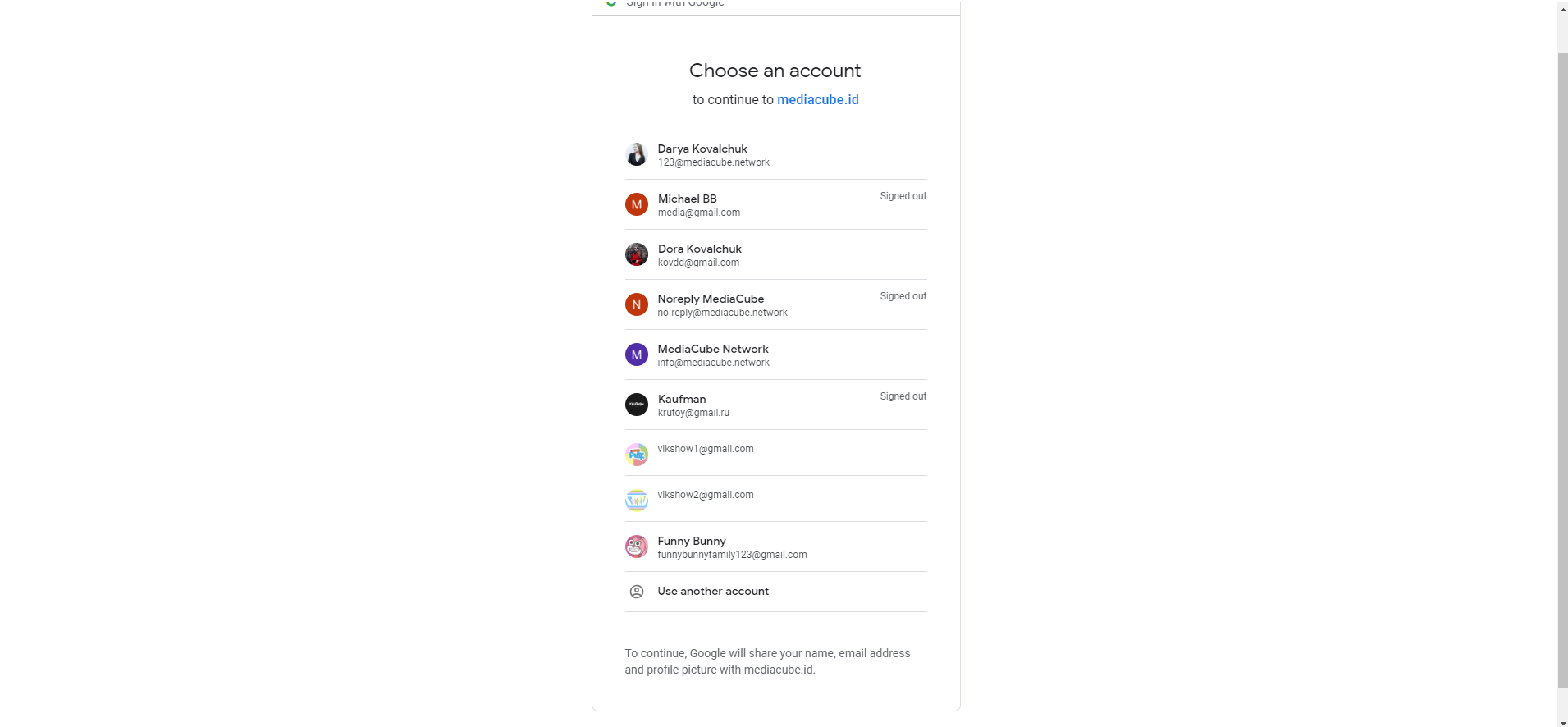
Task: Open the mediacube.id link
Action: (x=817, y=99)
